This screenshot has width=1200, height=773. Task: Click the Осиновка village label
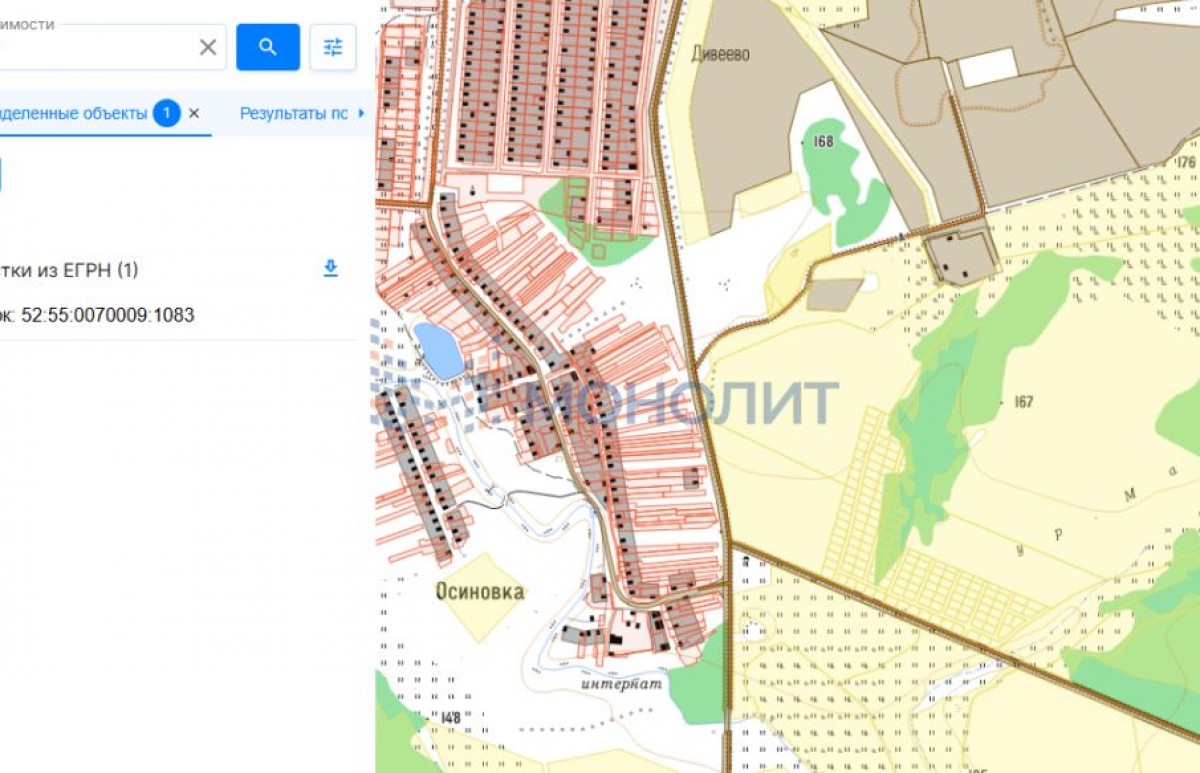pos(480,591)
